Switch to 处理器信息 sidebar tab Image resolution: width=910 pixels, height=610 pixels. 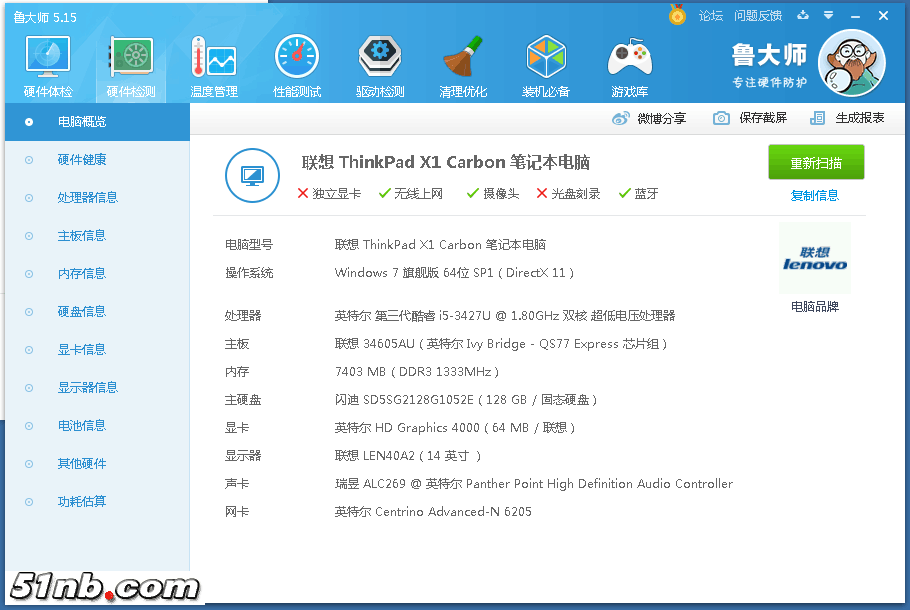coord(88,198)
